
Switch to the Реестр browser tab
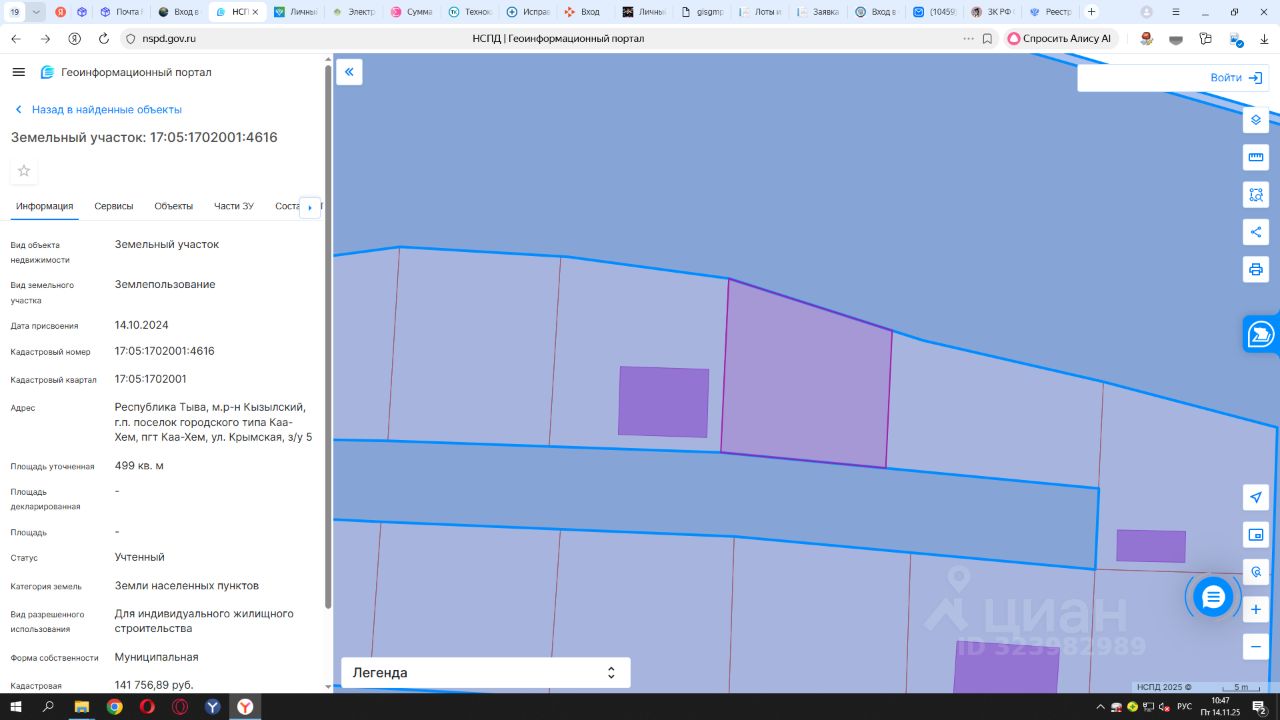pos(1050,12)
